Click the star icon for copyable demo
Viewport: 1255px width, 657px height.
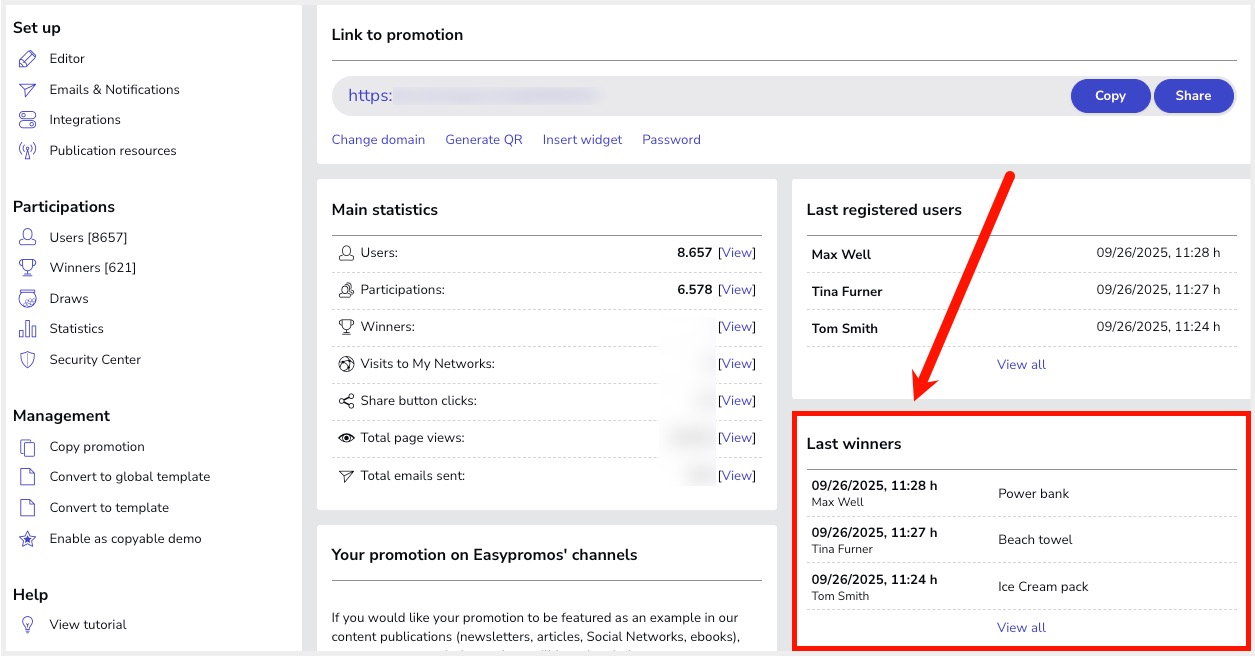28,539
